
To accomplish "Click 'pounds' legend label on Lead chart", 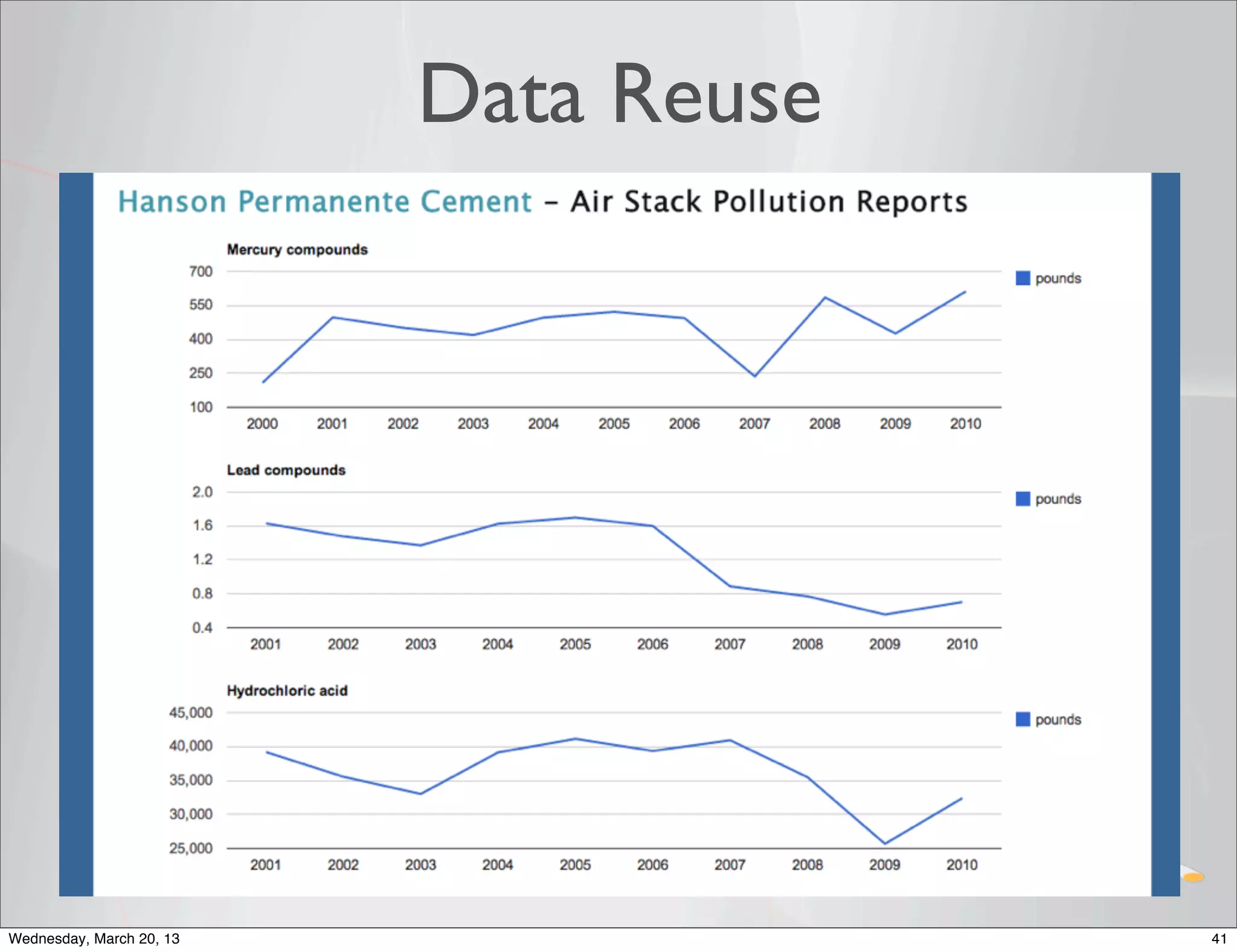I will [1058, 499].
